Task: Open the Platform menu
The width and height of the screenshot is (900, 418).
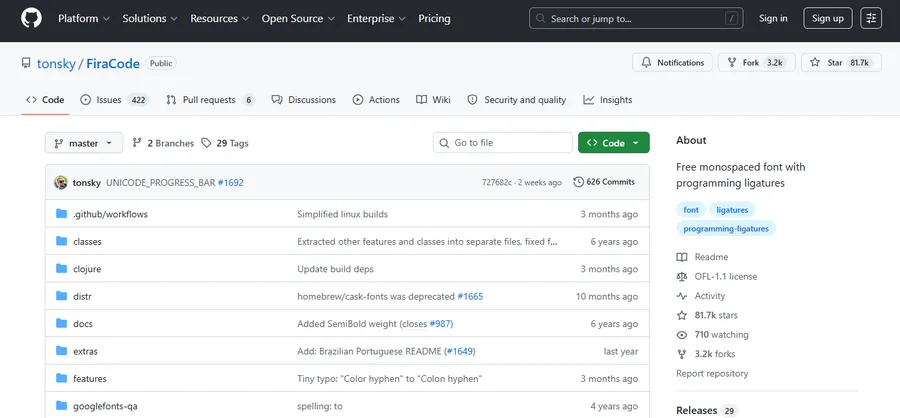Action: pos(84,18)
